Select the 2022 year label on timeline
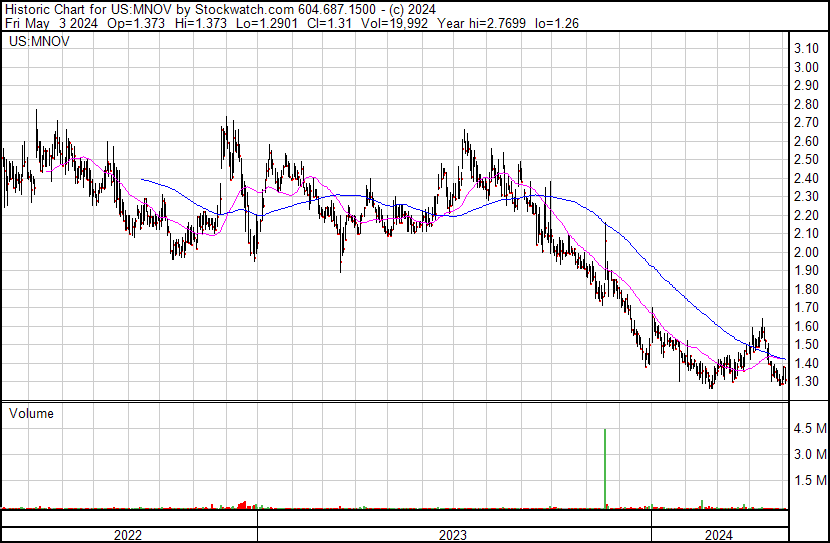The image size is (830, 543). 128,535
